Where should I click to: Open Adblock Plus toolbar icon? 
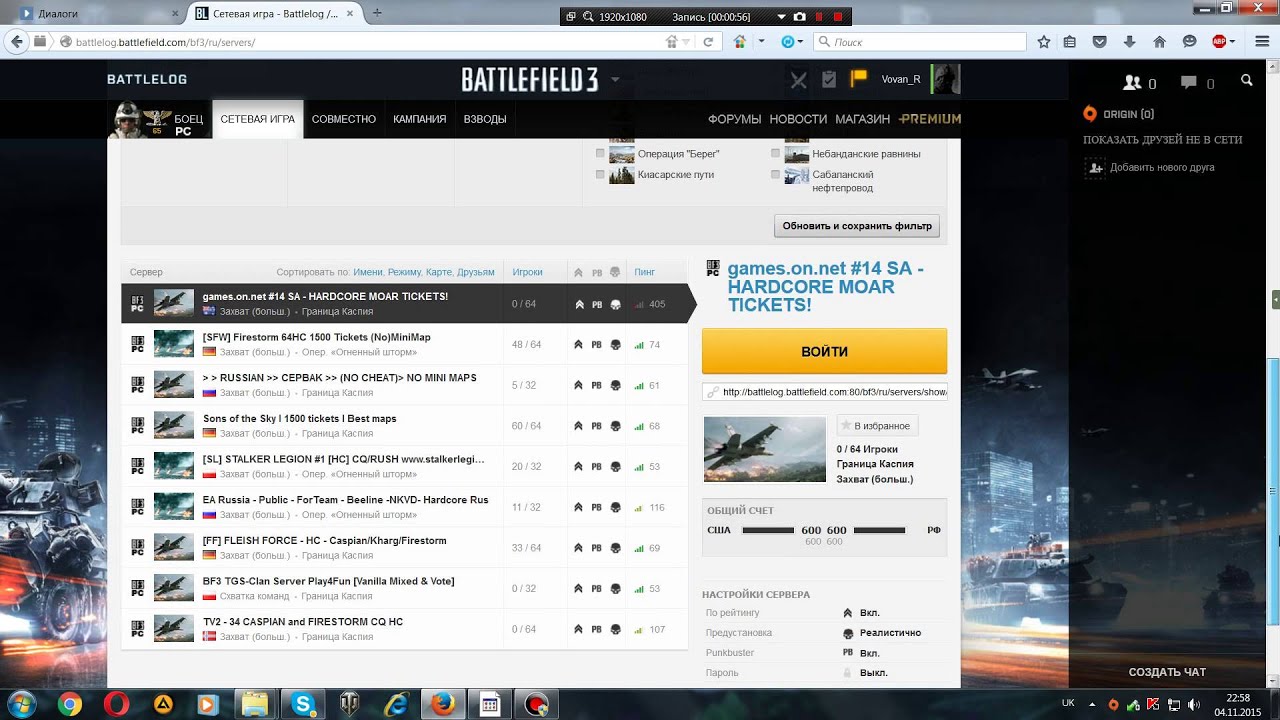(1219, 42)
